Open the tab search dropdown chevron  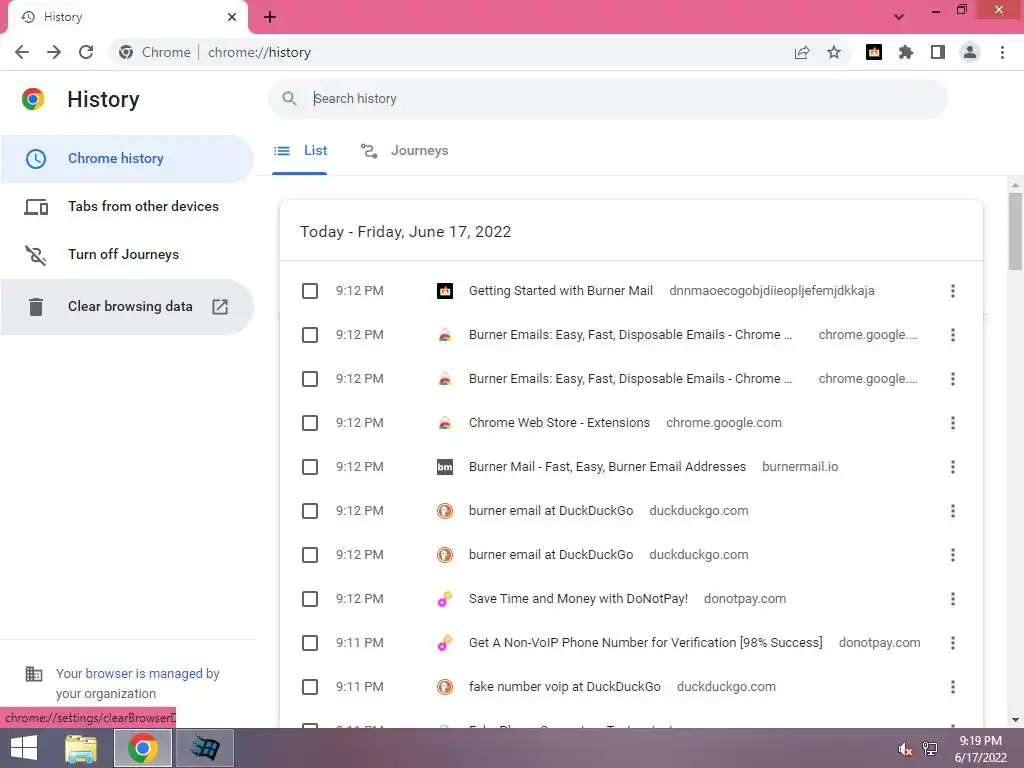pos(899,17)
